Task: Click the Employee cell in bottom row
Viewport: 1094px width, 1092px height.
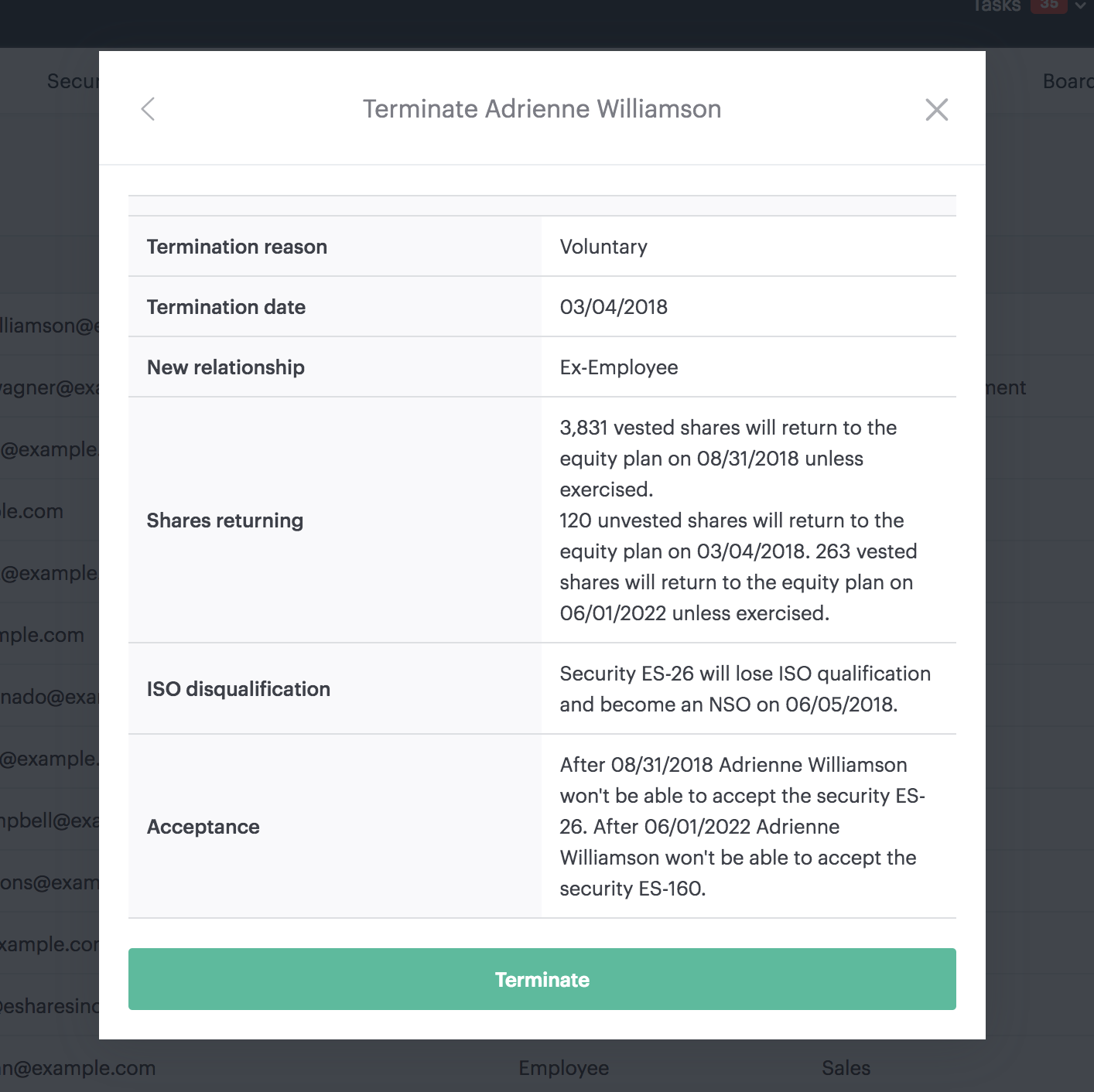Action: [x=564, y=1068]
